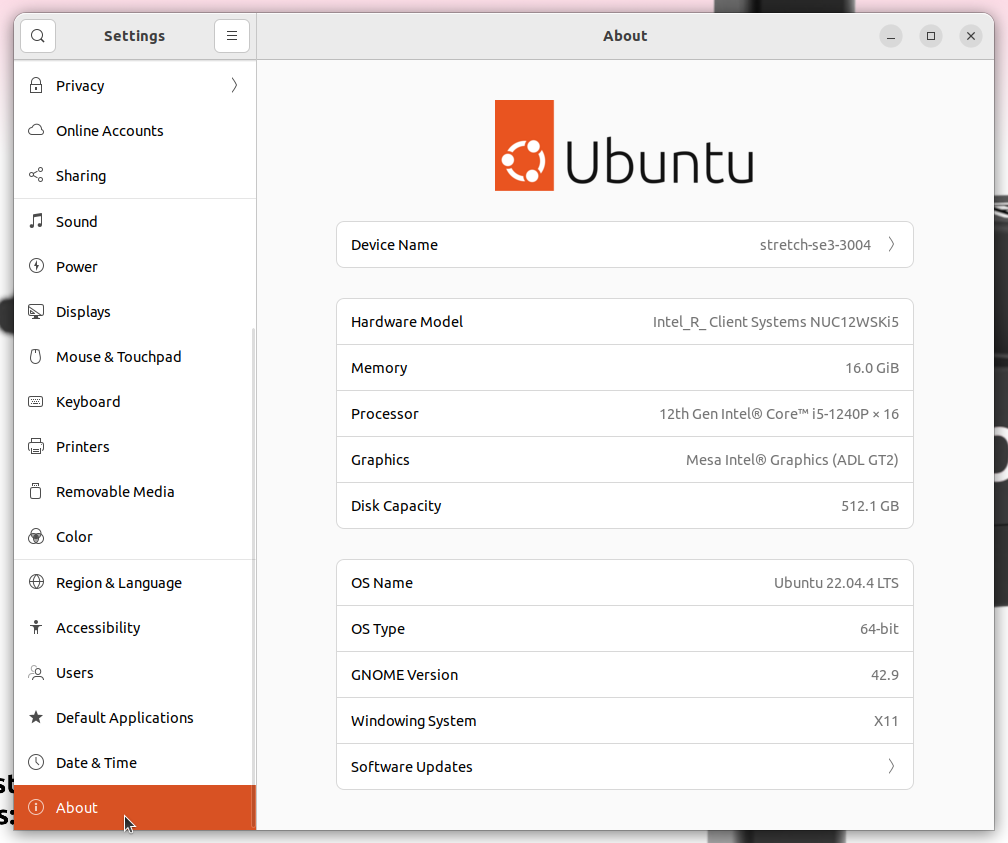
Task: Switch to the Sound panel
Action: (135, 221)
